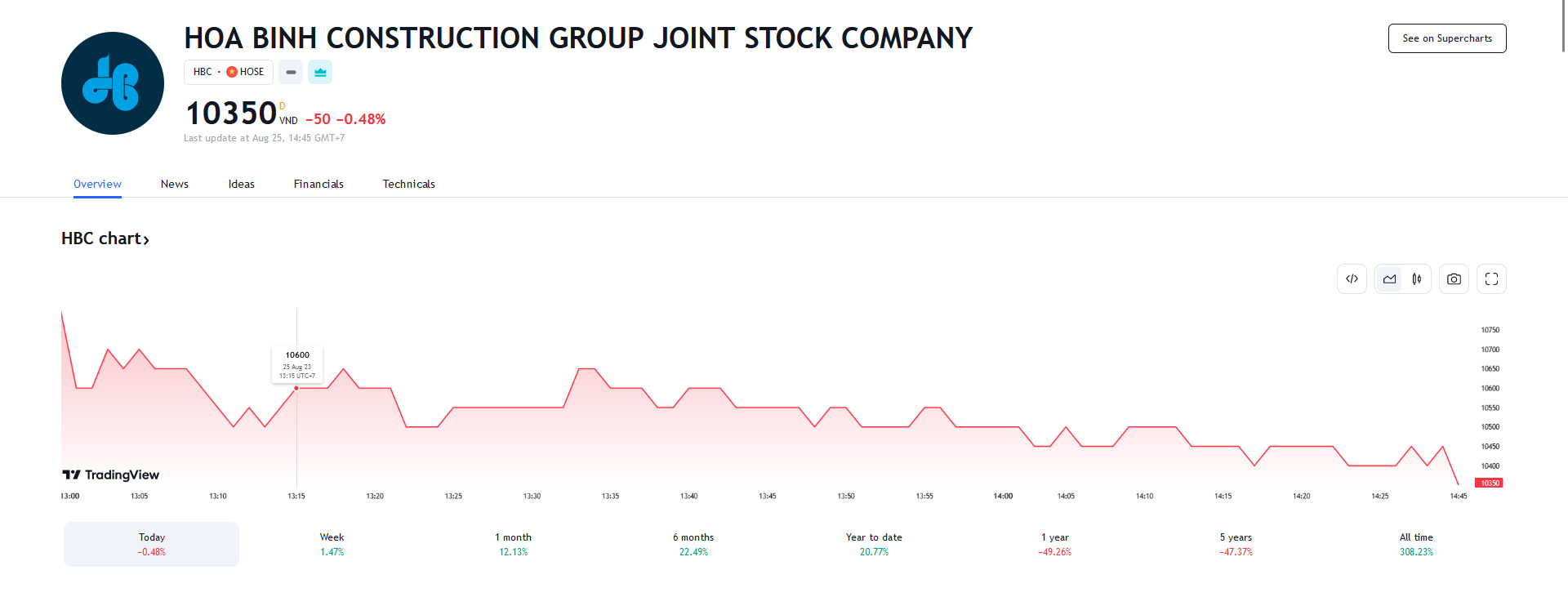Select the Today time range
This screenshot has width=1568, height=597.
coord(152,544)
